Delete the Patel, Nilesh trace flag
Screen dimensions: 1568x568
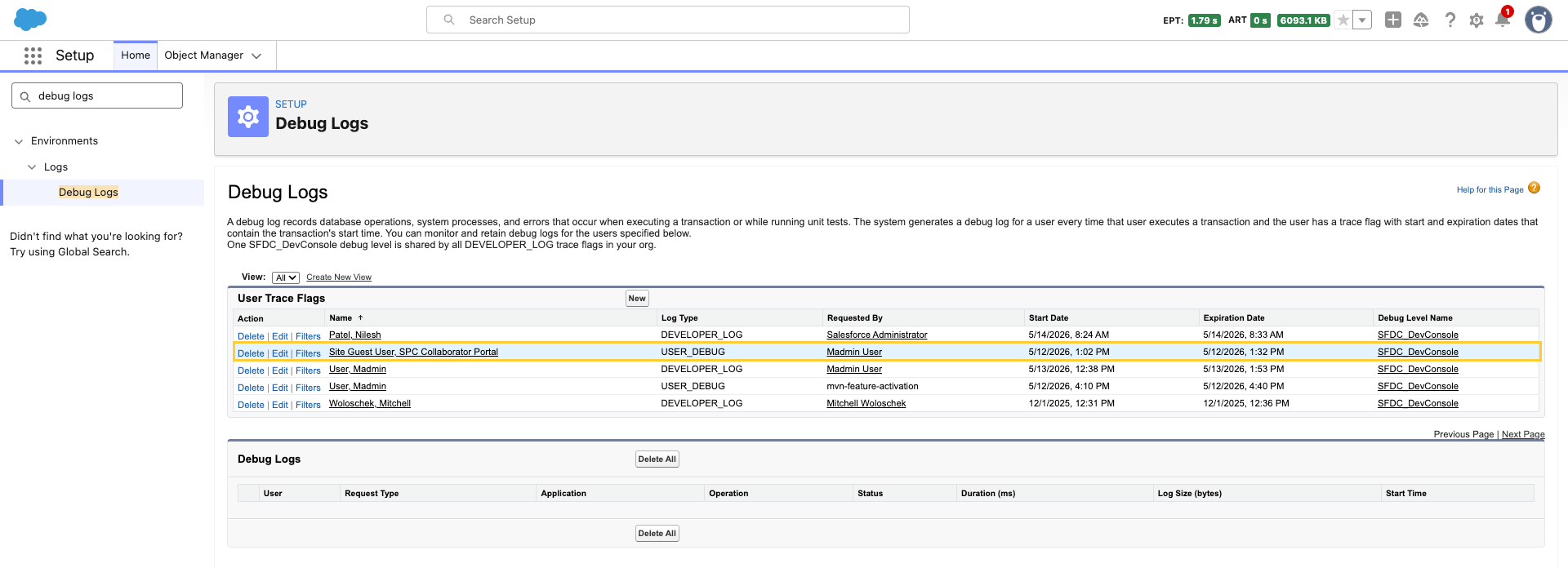(x=251, y=336)
